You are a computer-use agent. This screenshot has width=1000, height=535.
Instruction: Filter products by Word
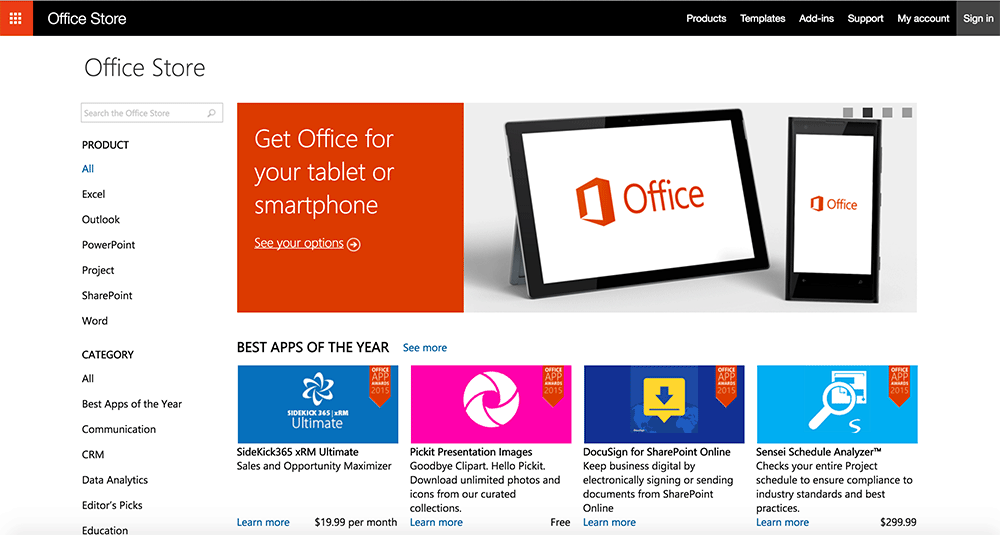click(x=94, y=321)
